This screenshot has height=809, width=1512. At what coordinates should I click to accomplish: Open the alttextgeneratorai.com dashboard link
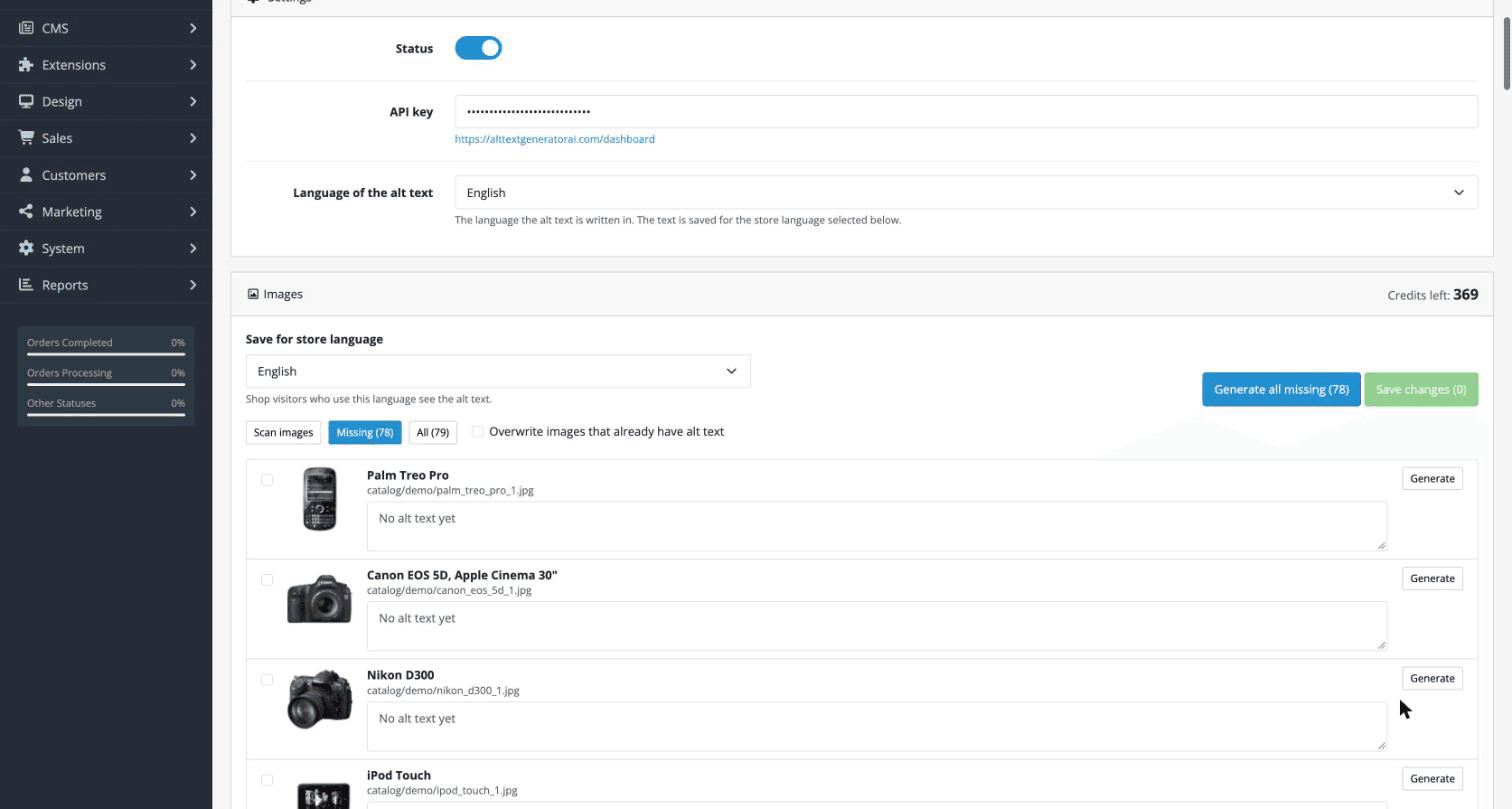(x=555, y=139)
